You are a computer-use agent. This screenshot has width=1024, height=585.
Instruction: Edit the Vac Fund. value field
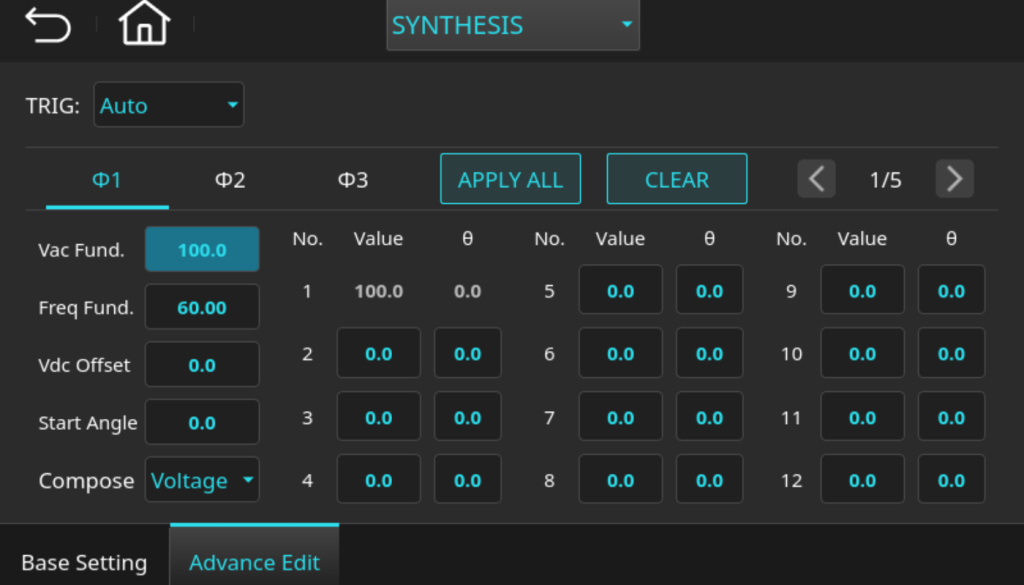202,250
